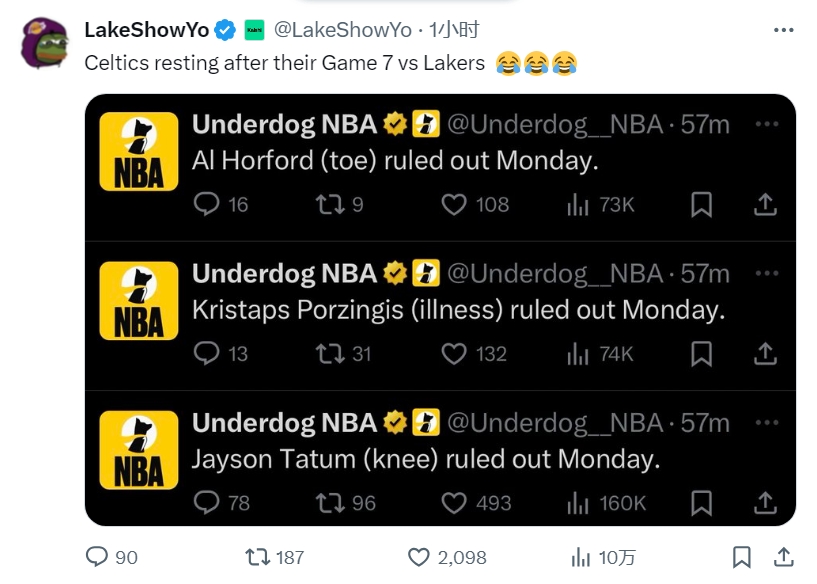Click Underdog NBA avatar on Horford tweet

(138, 151)
